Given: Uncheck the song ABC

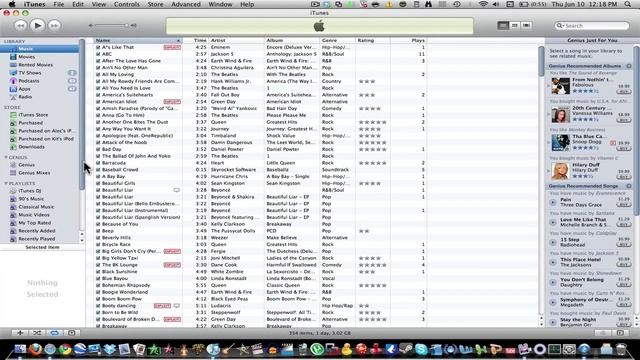Looking at the screenshot, I should [x=98, y=54].
